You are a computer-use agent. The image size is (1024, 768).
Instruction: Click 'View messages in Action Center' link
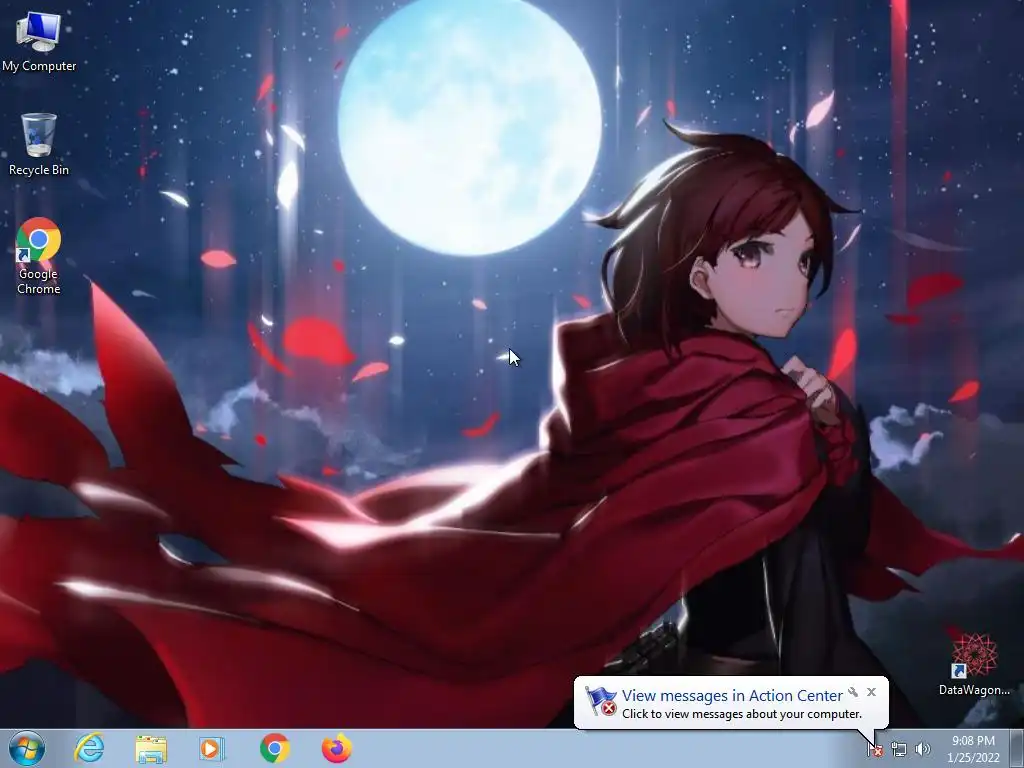[x=732, y=696]
